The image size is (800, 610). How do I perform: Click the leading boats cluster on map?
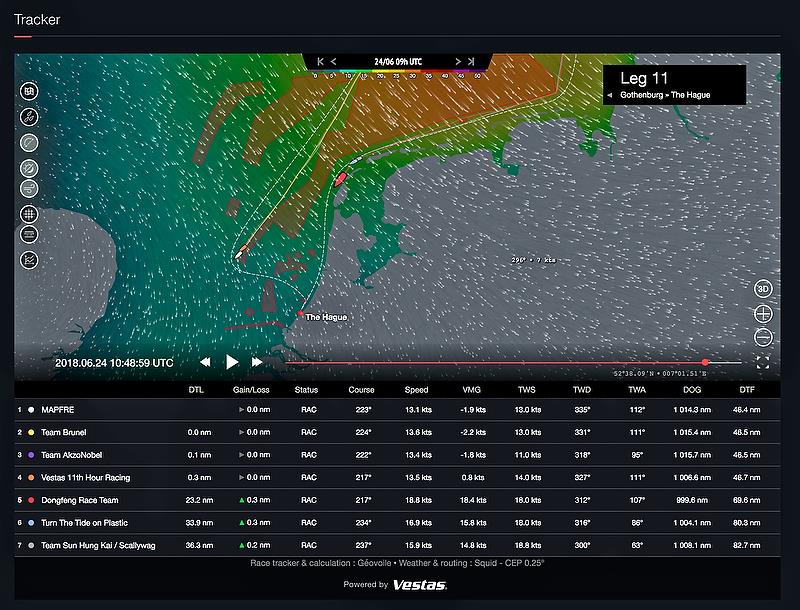[x=240, y=251]
